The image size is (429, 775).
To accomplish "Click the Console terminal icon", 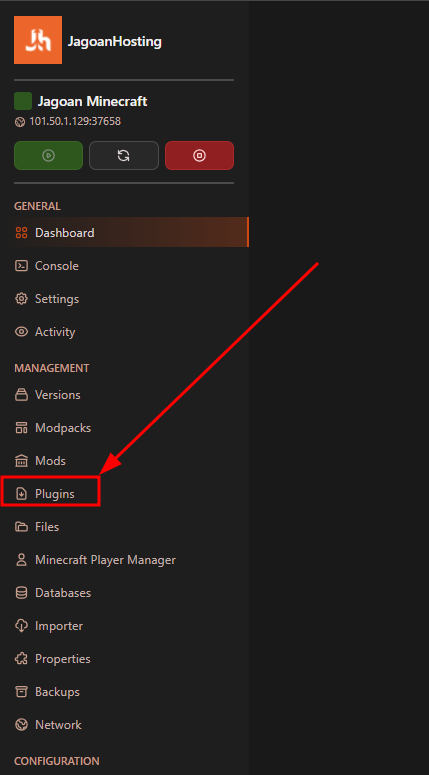I will [x=21, y=266].
